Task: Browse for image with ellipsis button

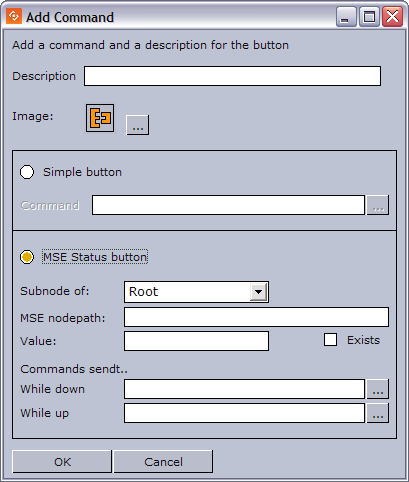Action: [138, 125]
